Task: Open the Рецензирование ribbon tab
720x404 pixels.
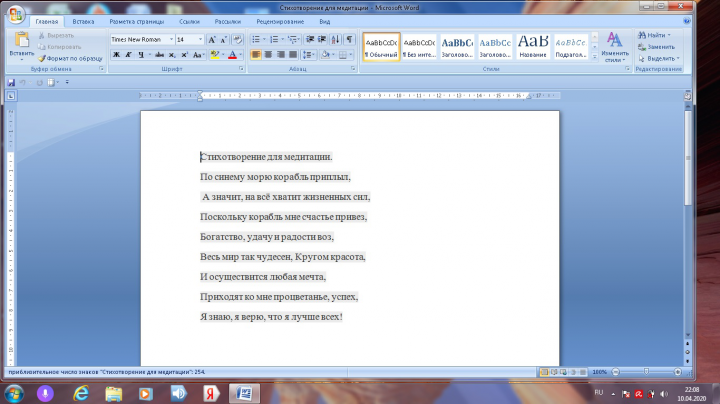Action: click(x=280, y=22)
